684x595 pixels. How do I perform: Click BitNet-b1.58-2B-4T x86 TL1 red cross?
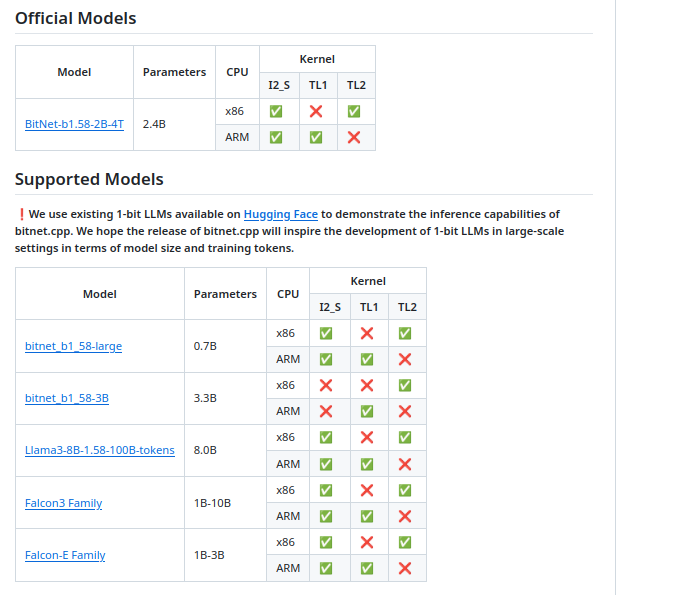click(317, 111)
